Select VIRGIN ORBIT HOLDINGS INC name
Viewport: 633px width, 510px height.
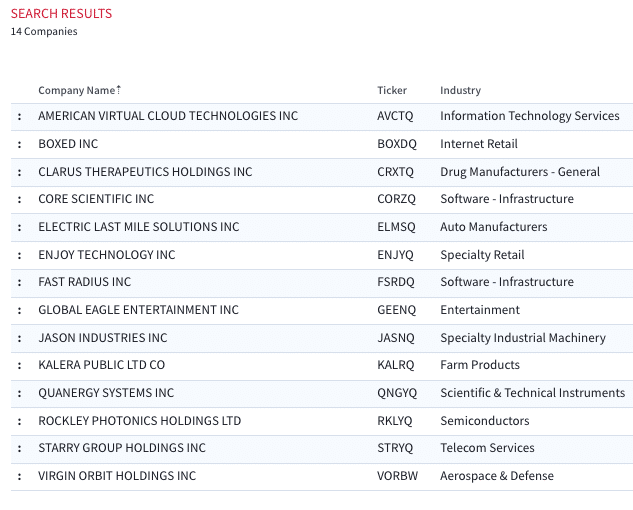click(117, 476)
